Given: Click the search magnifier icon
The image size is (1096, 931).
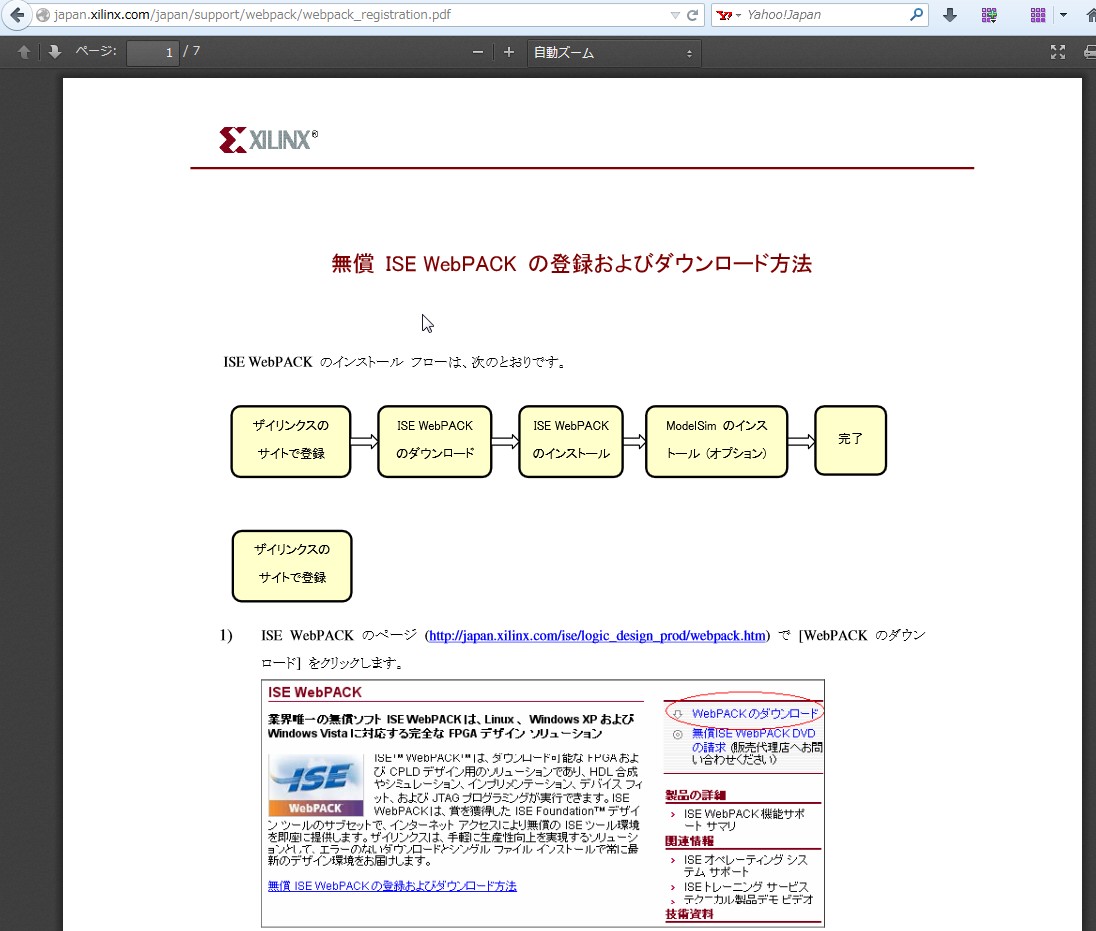Looking at the screenshot, I should 916,15.
